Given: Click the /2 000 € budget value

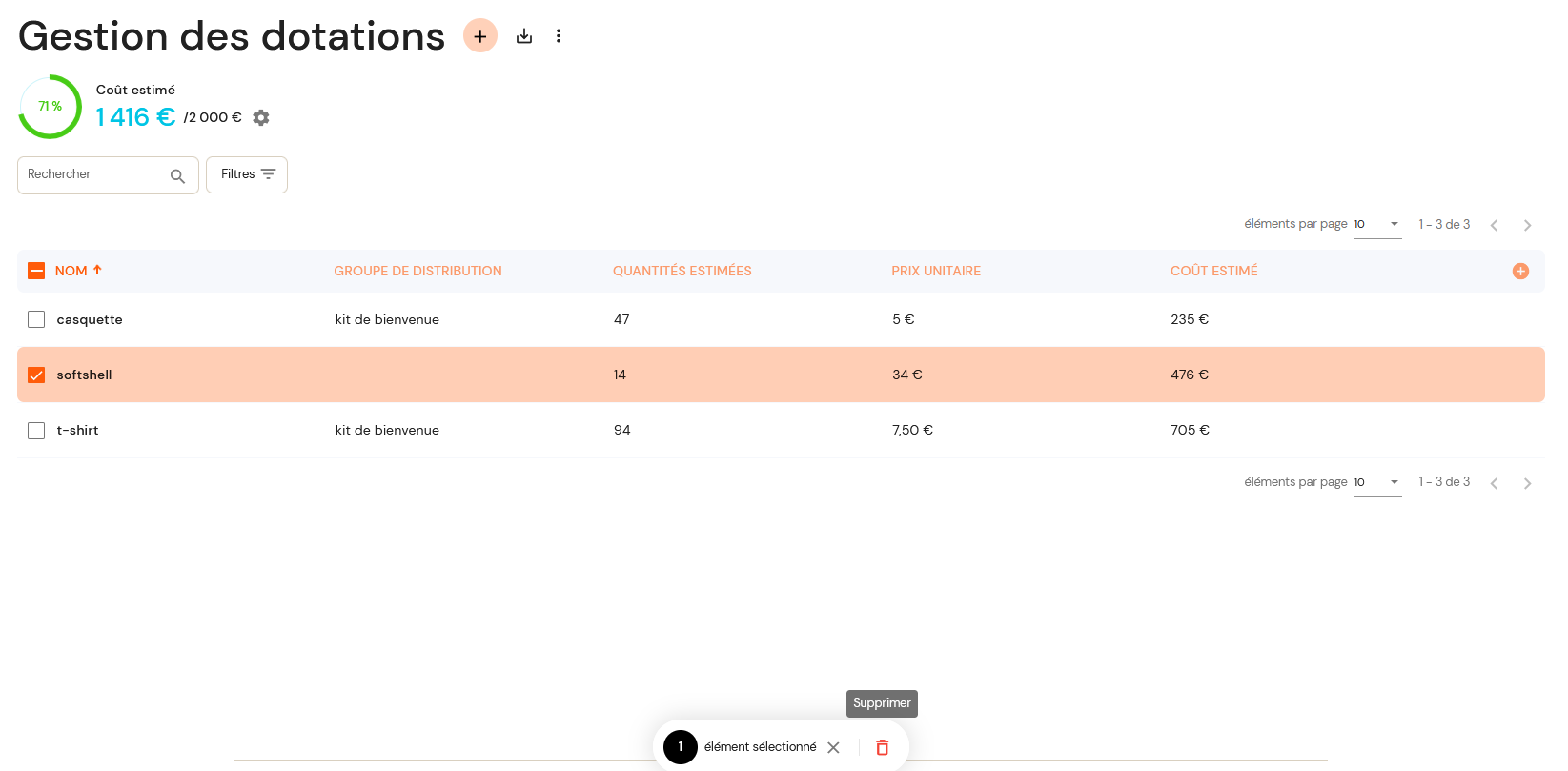Looking at the screenshot, I should (x=213, y=117).
